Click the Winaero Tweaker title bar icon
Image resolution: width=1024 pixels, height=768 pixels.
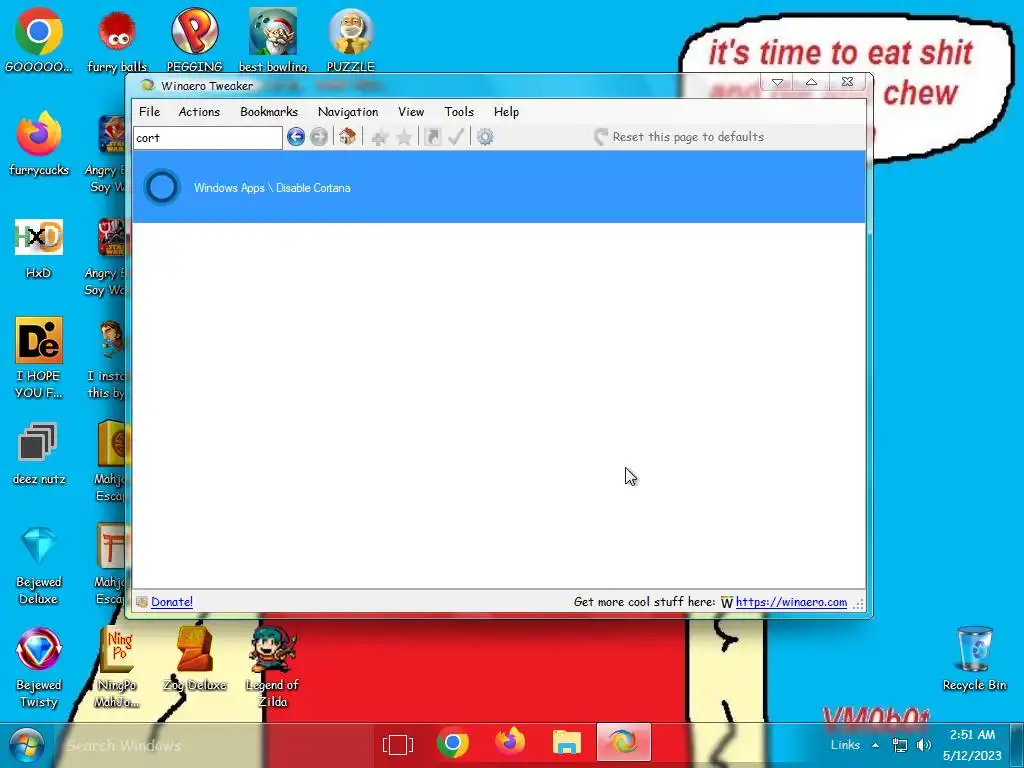[x=148, y=86]
